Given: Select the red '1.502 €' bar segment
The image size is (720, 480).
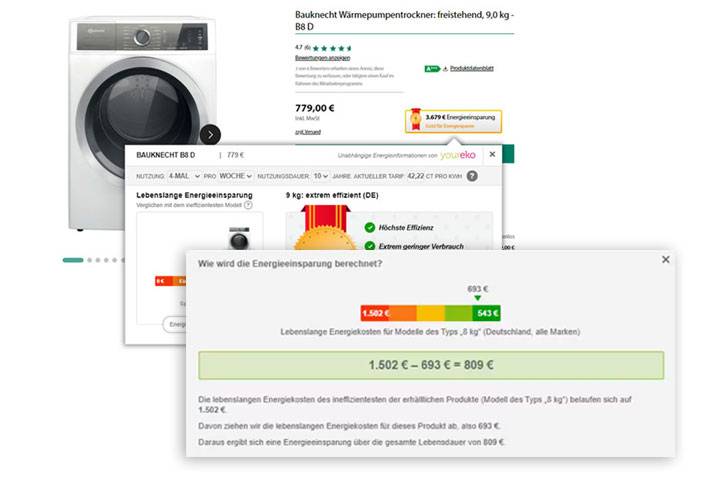Looking at the screenshot, I should click(375, 313).
